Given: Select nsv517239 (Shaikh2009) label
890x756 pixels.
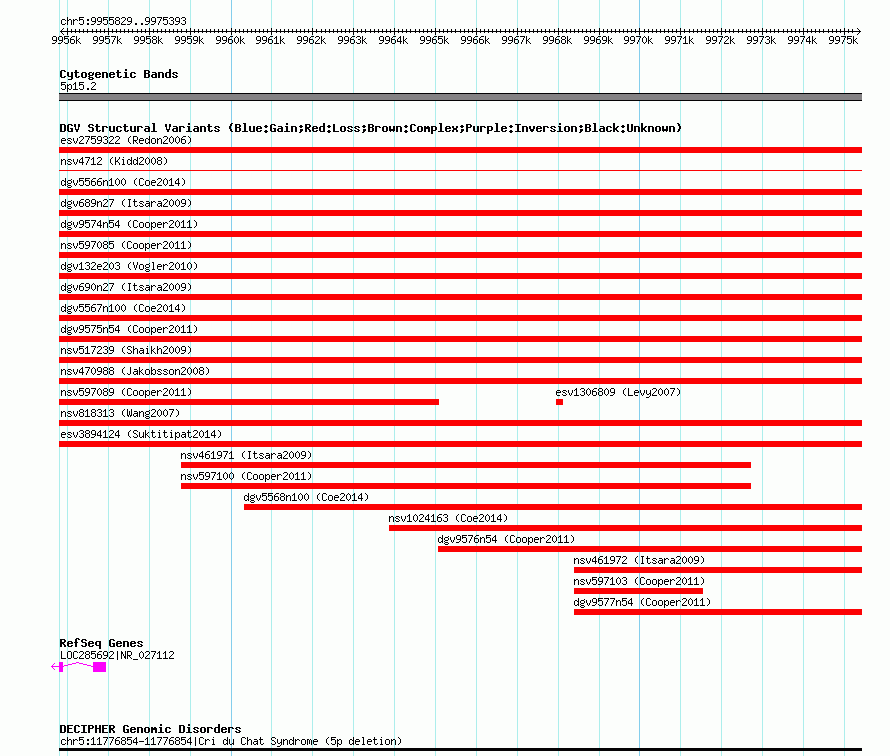Looking at the screenshot, I should [126, 350].
